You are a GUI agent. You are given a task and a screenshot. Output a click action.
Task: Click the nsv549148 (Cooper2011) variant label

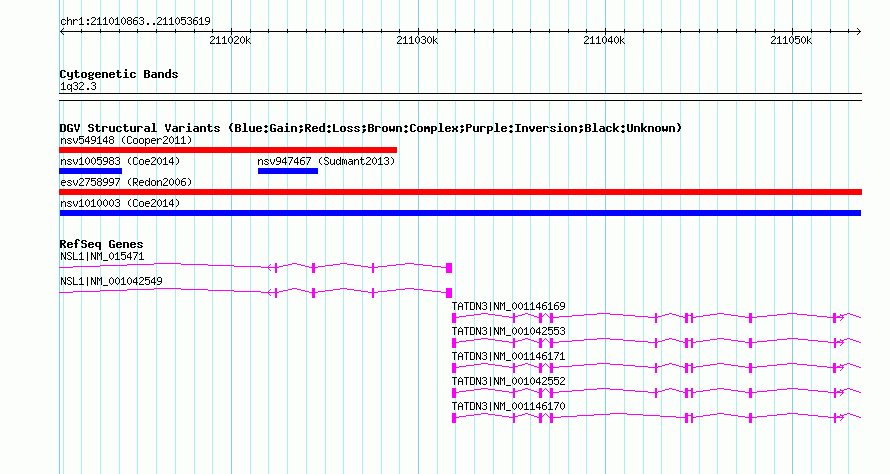coord(126,140)
